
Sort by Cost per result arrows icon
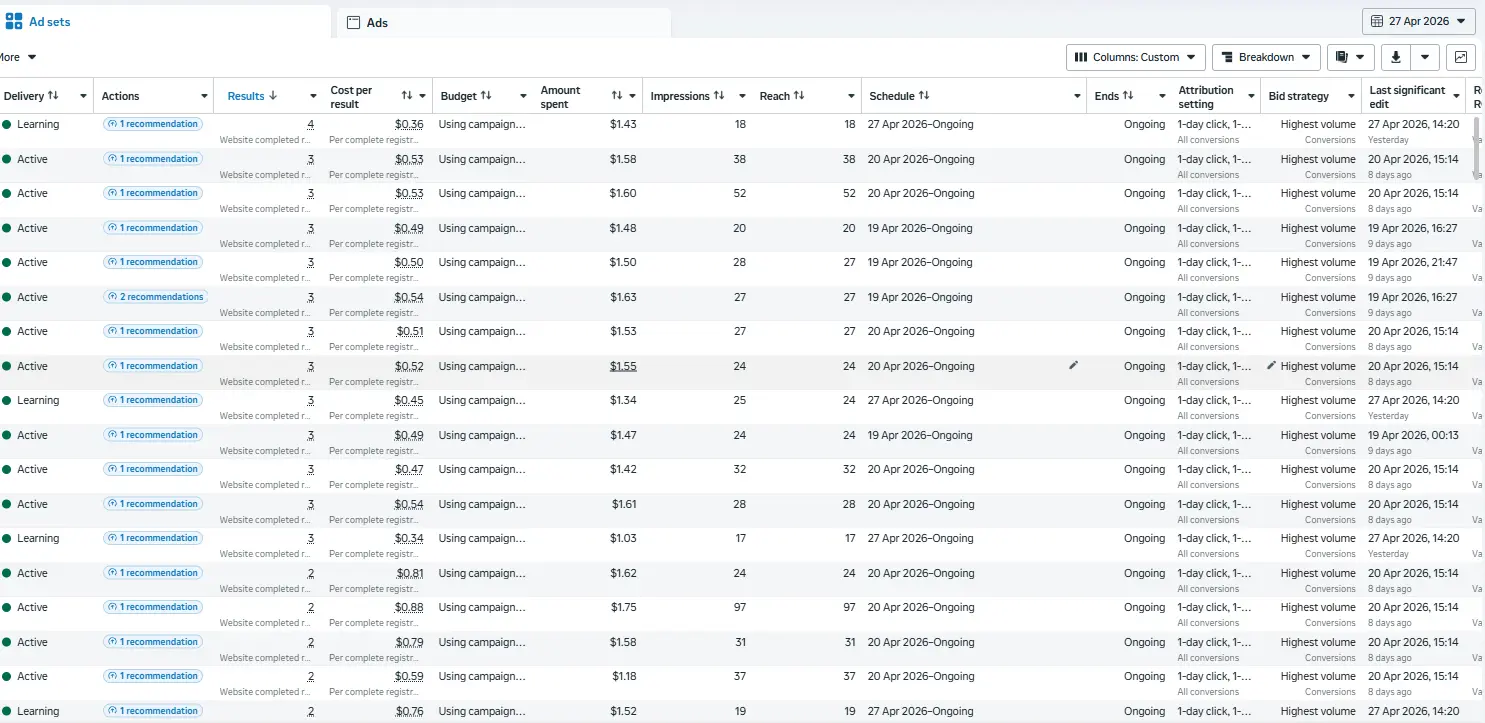[x=407, y=96]
